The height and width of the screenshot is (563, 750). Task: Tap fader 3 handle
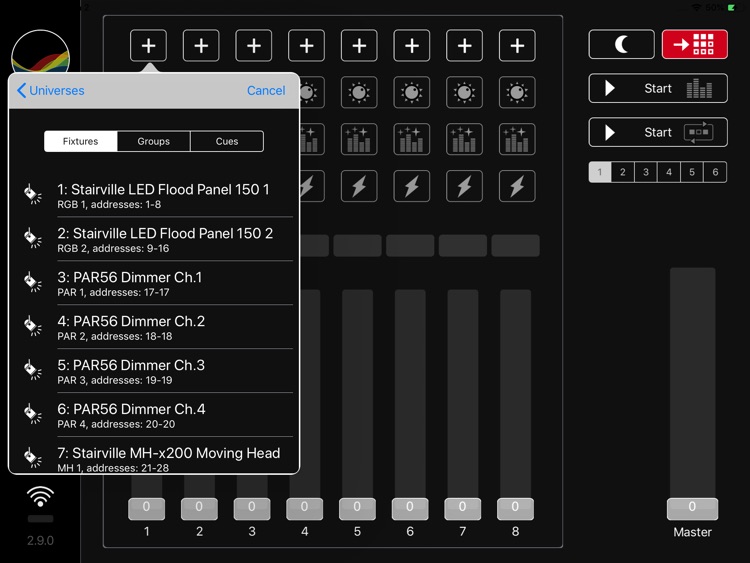252,508
